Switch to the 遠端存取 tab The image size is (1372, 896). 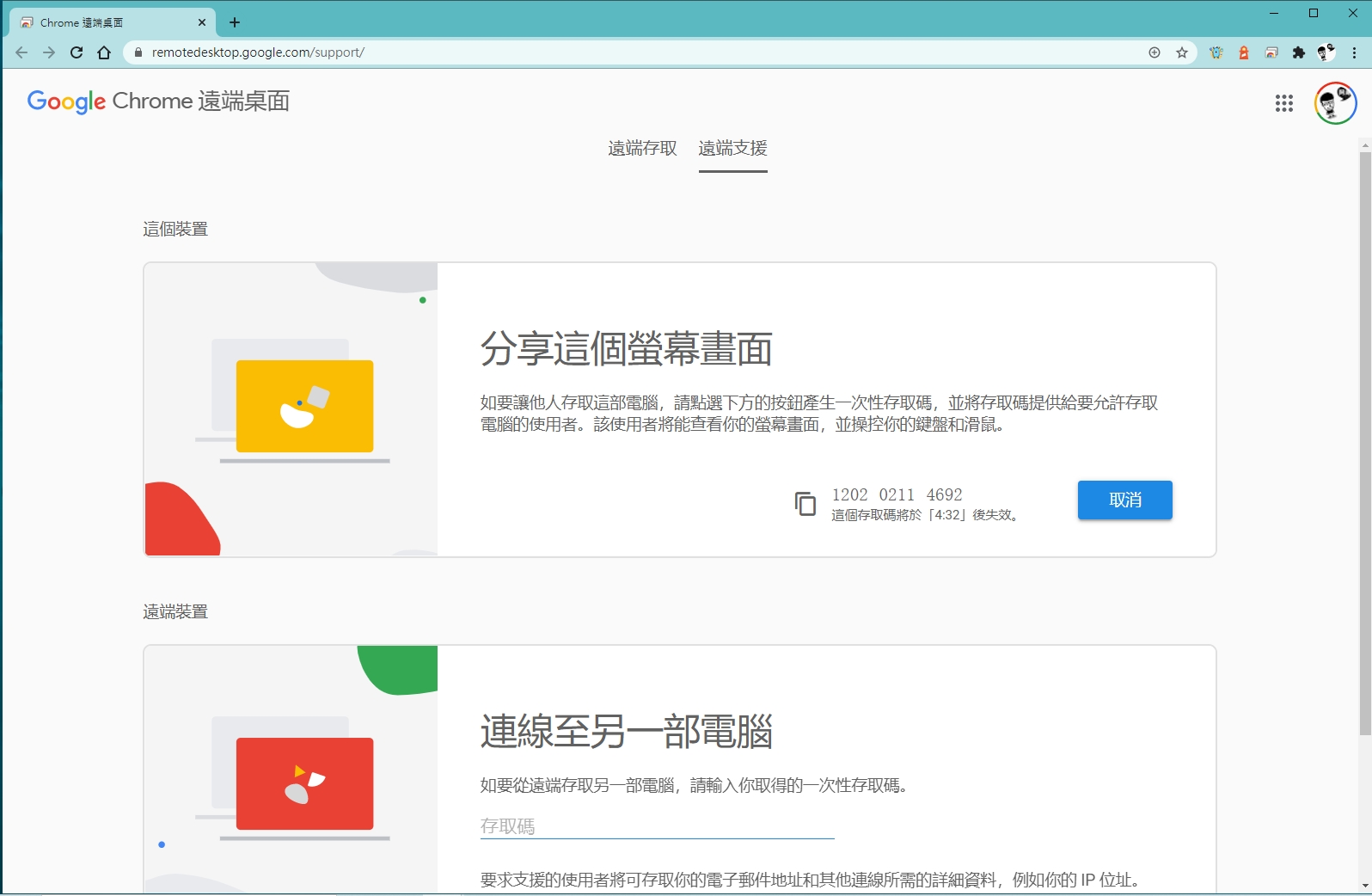[642, 149]
